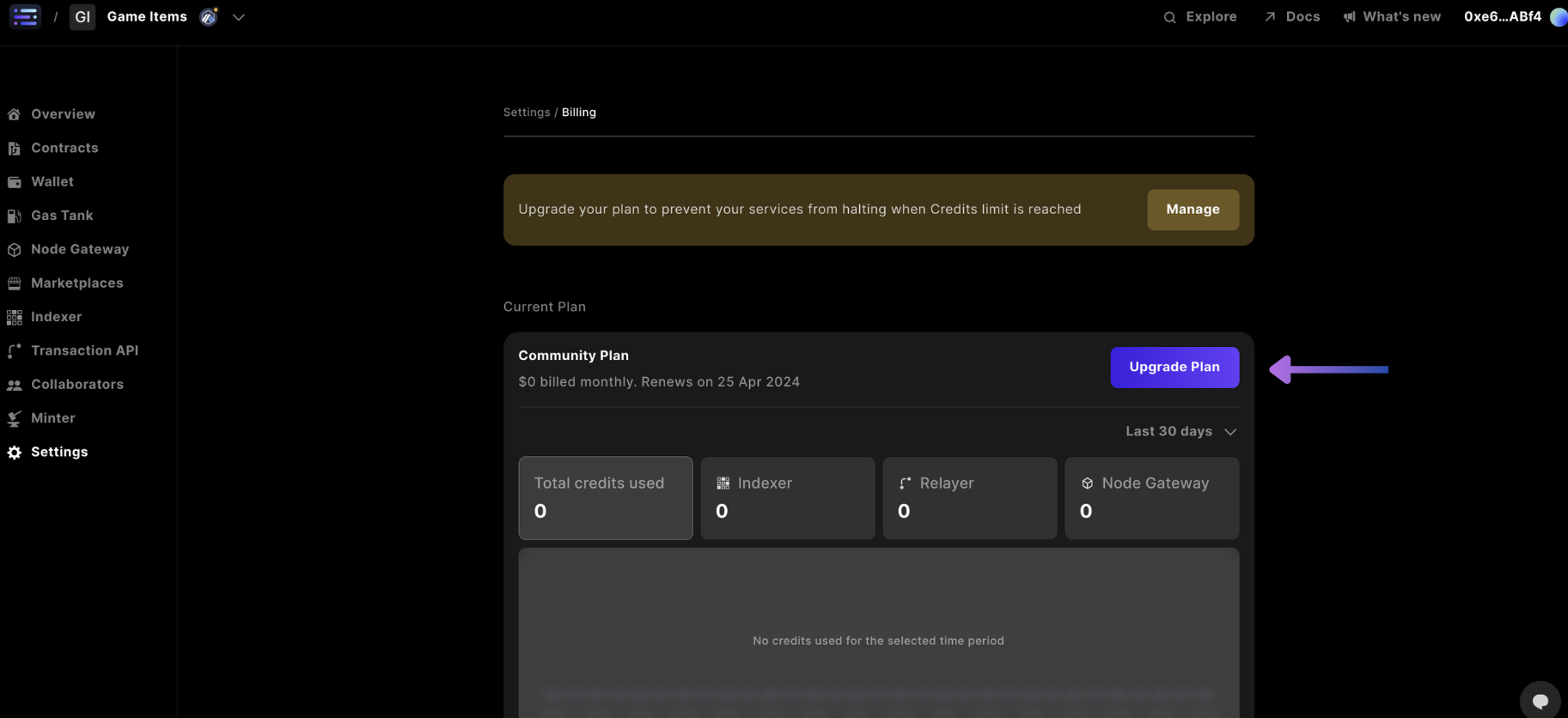Click the Indexer grid icon in sidebar
The height and width of the screenshot is (718, 1568).
tap(15, 317)
